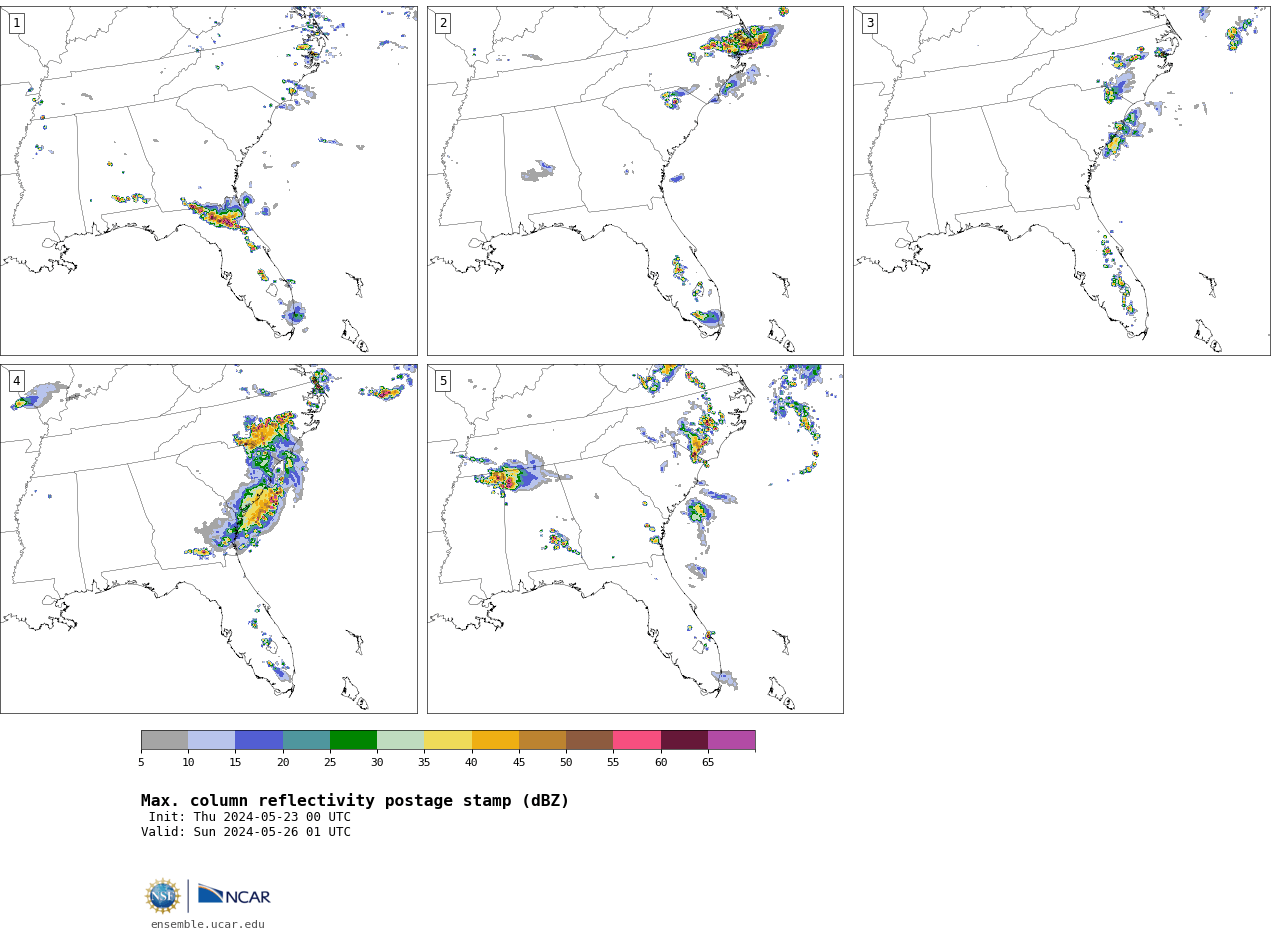Viewport: 1280px width, 936px height.
Task: Click the panel number 1 label
Action: pyautogui.click(x=16, y=23)
